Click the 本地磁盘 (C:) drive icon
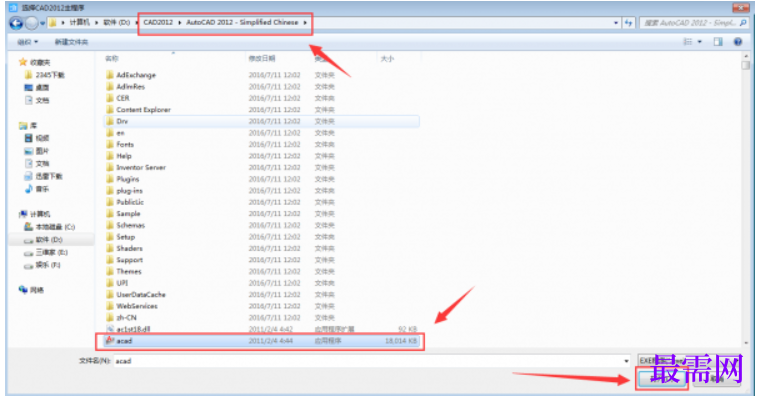762x400 pixels. (28, 227)
